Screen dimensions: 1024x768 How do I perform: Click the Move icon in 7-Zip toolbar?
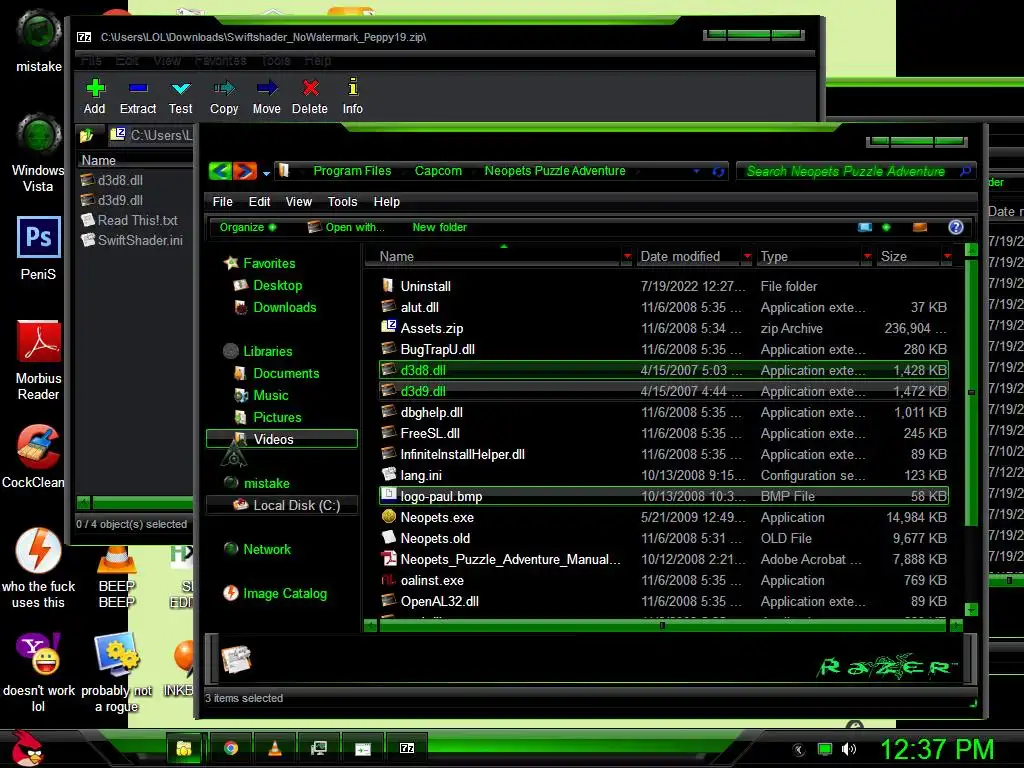click(x=266, y=96)
